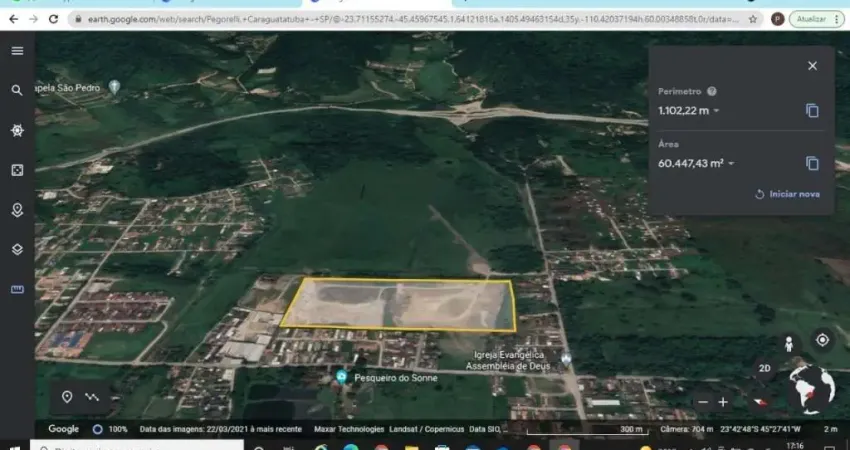Zoom in with the plus button
Screen dimensions: 850x450
[723, 402]
